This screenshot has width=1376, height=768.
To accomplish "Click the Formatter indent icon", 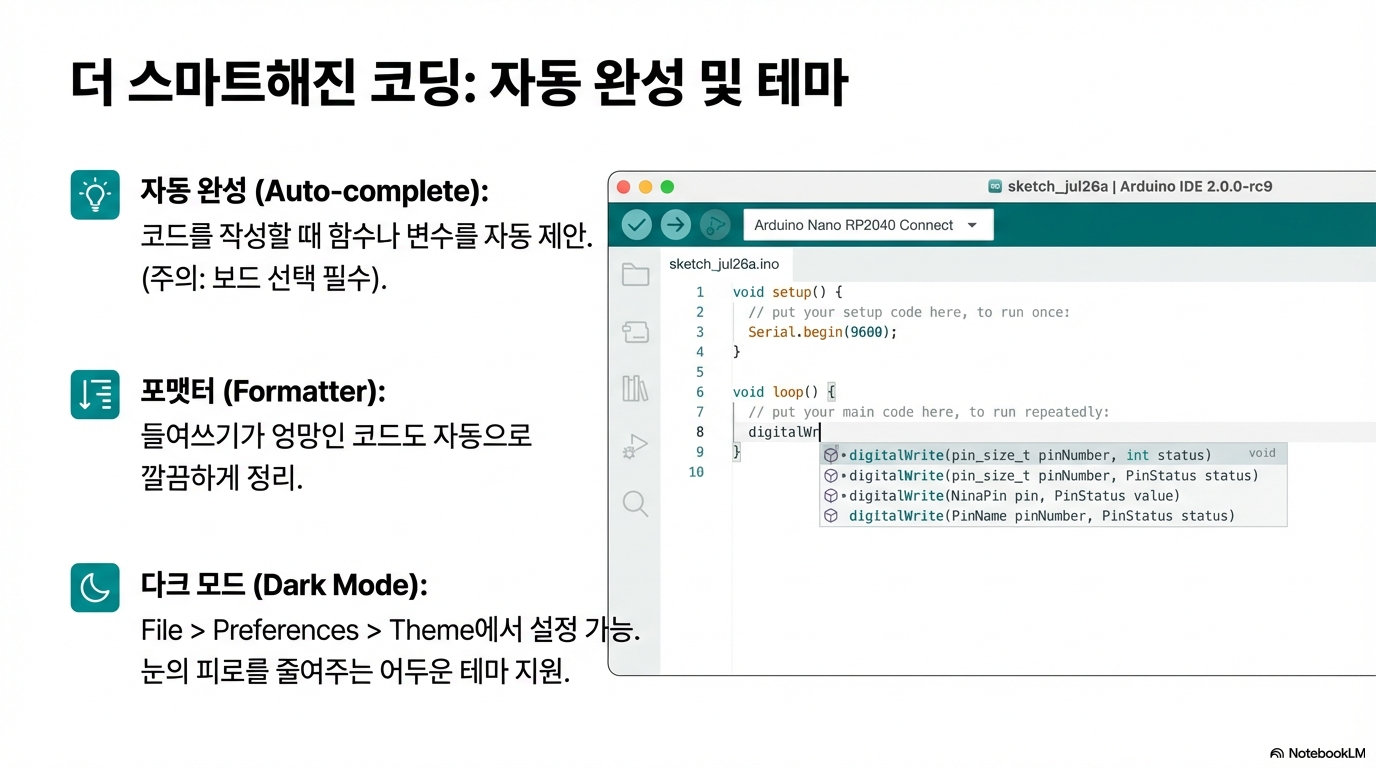I will [95, 394].
